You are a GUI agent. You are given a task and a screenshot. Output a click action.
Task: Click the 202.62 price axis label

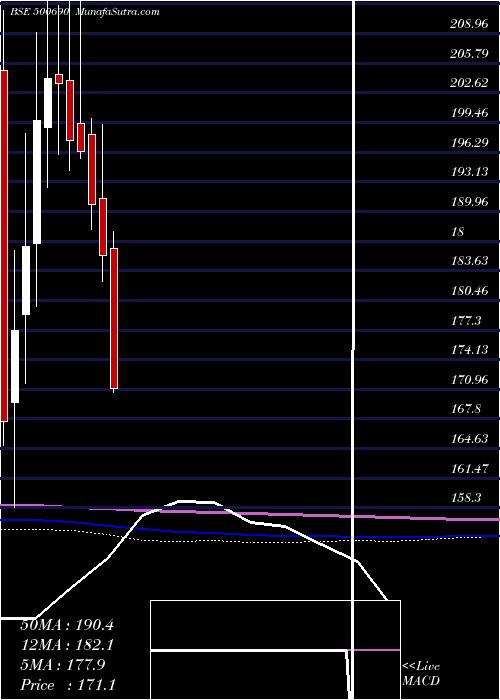click(x=469, y=83)
